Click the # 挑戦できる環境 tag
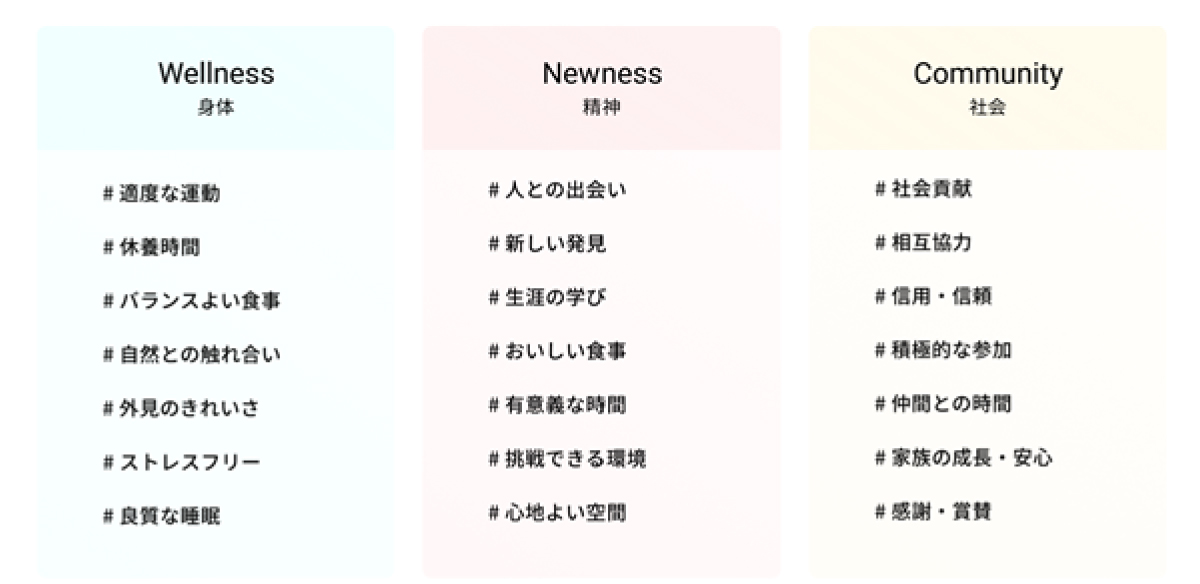Screen dimensions: 1200x584 pos(567,460)
